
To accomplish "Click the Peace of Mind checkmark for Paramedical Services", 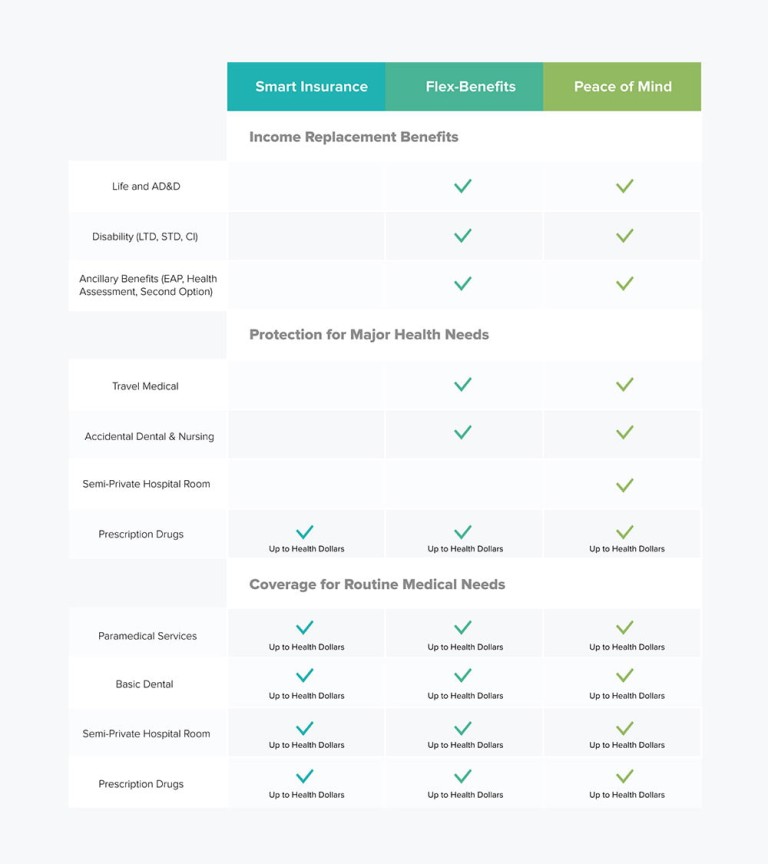I will point(625,628).
